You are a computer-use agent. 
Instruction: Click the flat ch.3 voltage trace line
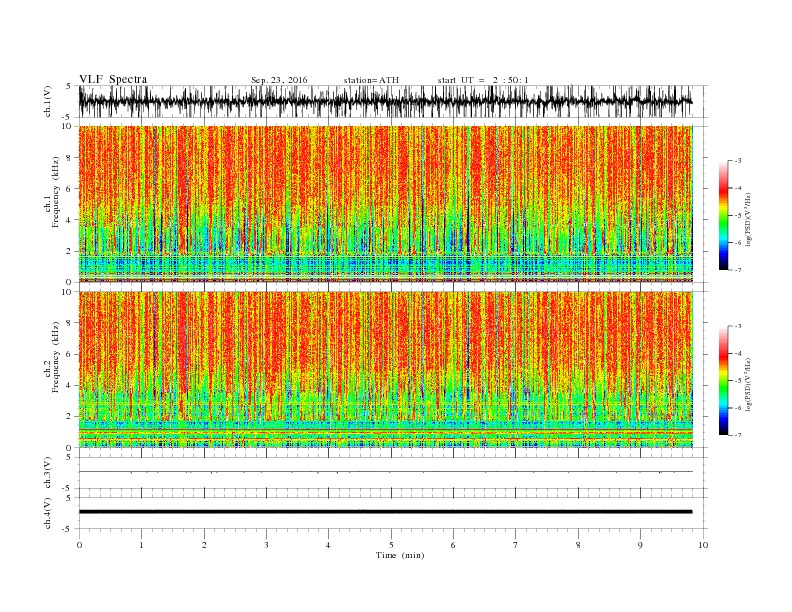coord(386,472)
